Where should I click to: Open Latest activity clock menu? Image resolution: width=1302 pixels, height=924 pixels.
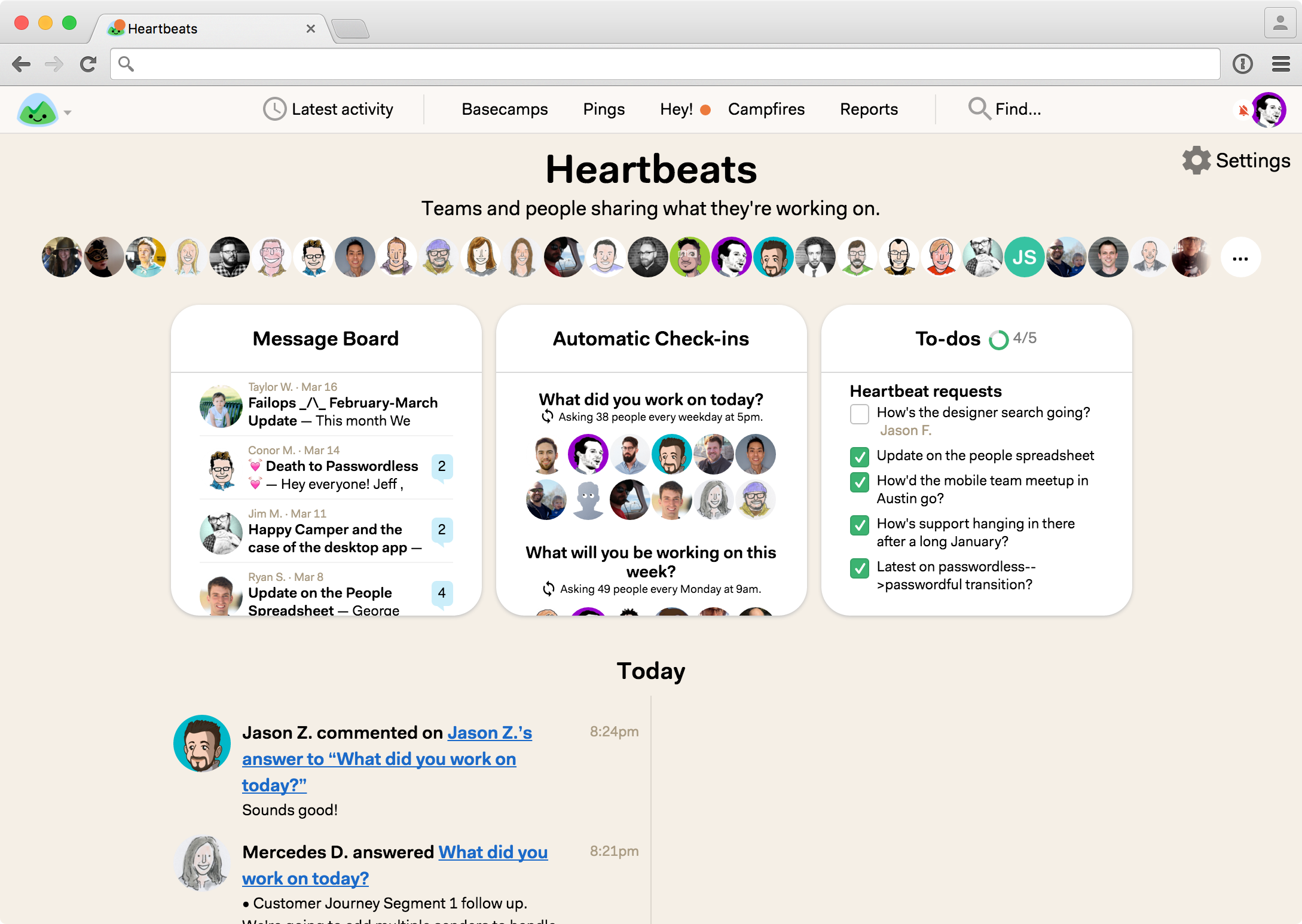pos(328,109)
